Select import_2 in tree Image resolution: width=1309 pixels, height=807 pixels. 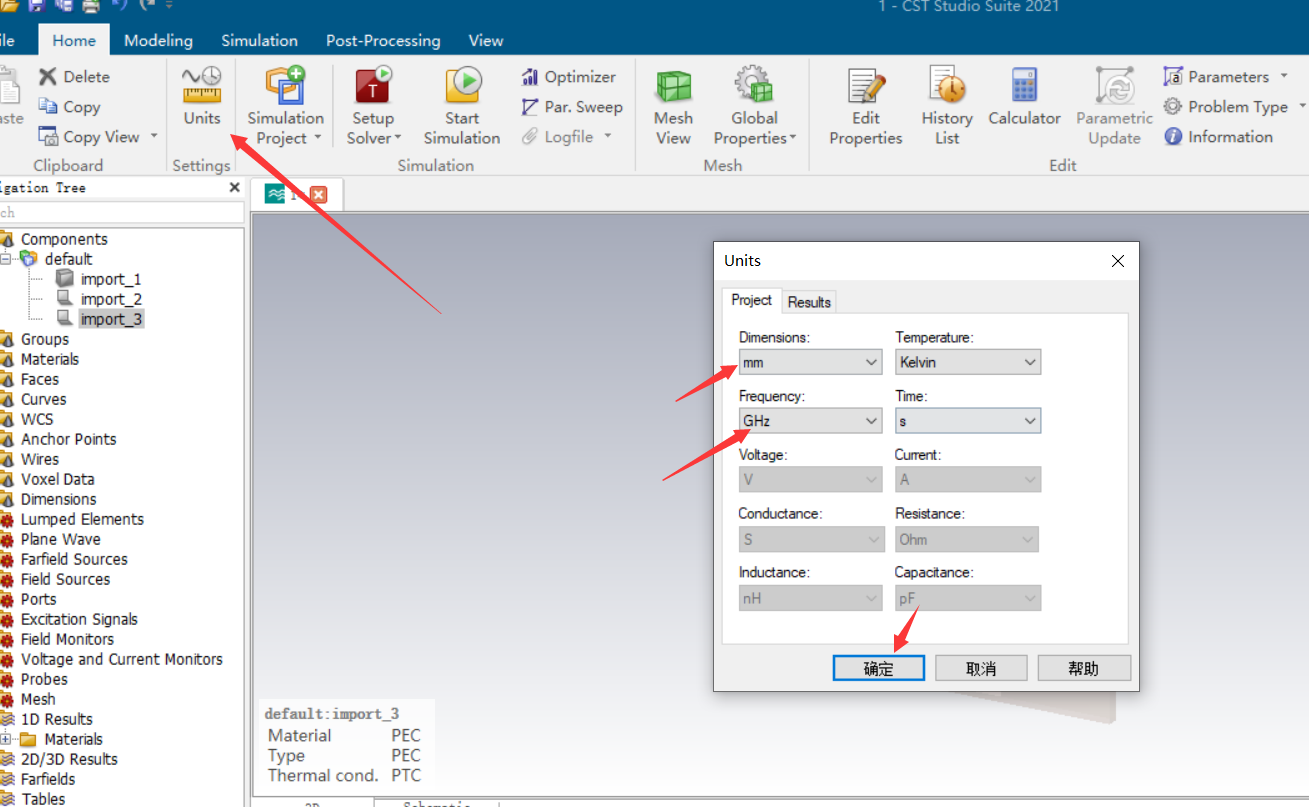tap(111, 299)
